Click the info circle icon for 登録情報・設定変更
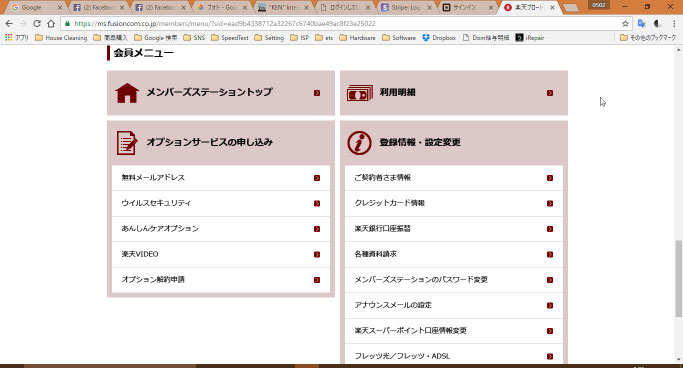The height and width of the screenshot is (368, 683). [359, 142]
